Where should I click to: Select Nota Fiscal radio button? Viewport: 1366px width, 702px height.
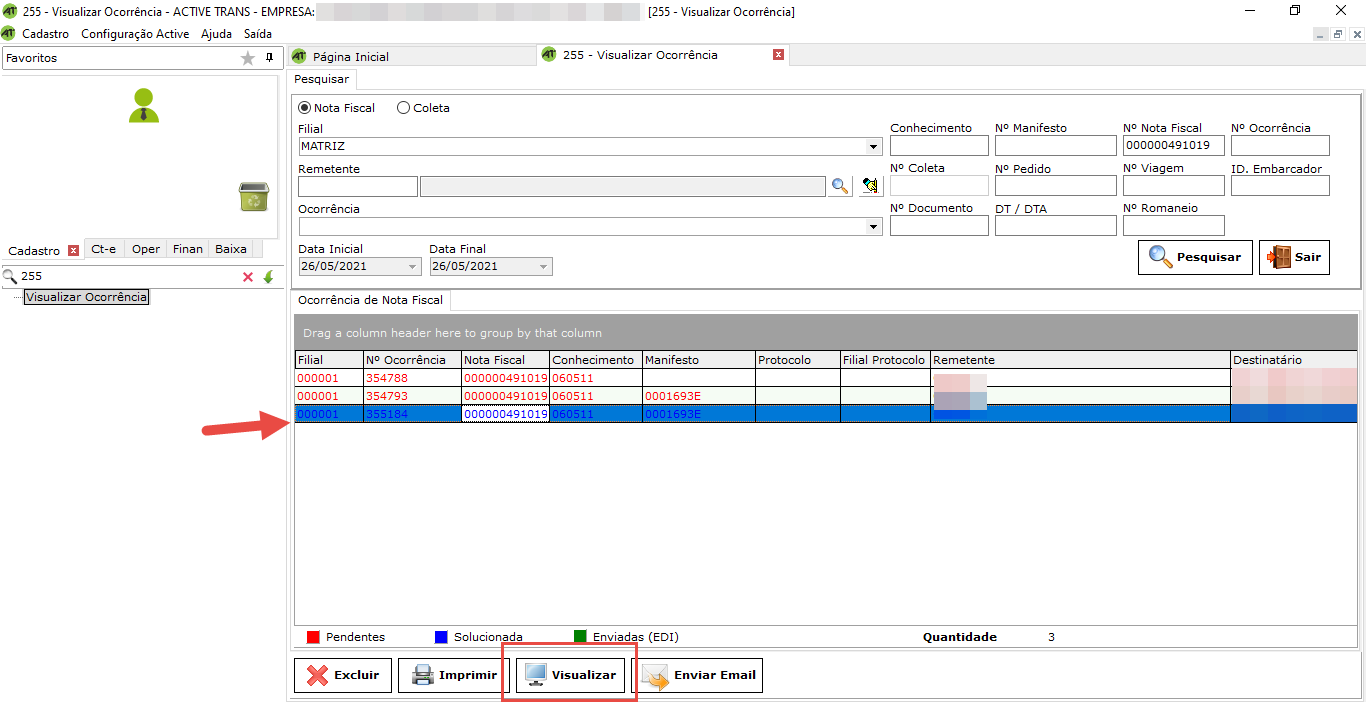point(305,108)
